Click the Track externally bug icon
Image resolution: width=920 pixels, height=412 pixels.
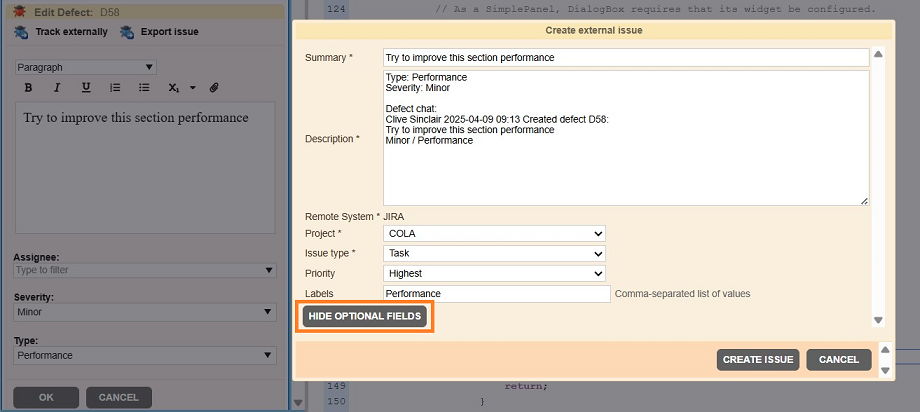pyautogui.click(x=22, y=32)
